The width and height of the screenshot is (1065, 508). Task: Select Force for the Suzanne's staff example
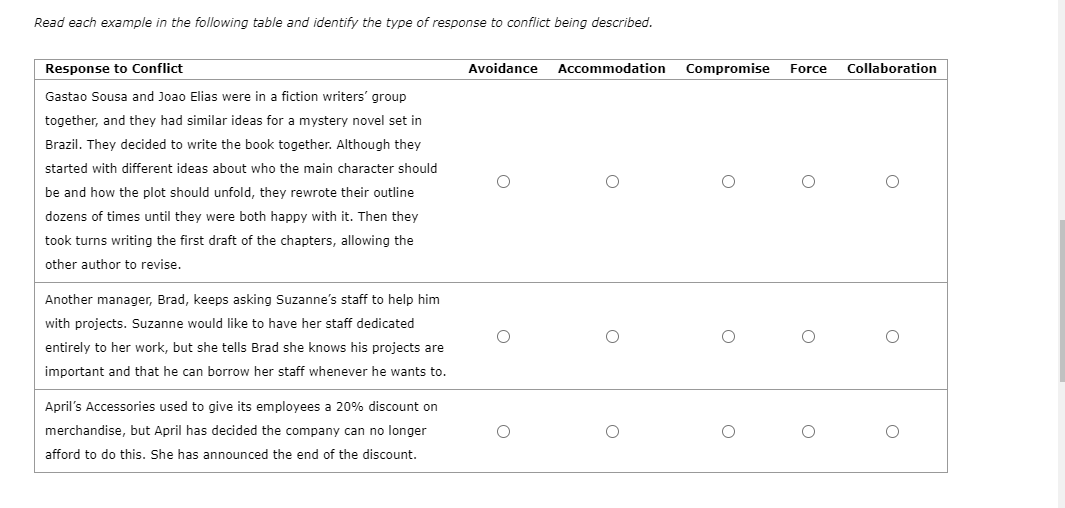pyautogui.click(x=808, y=337)
